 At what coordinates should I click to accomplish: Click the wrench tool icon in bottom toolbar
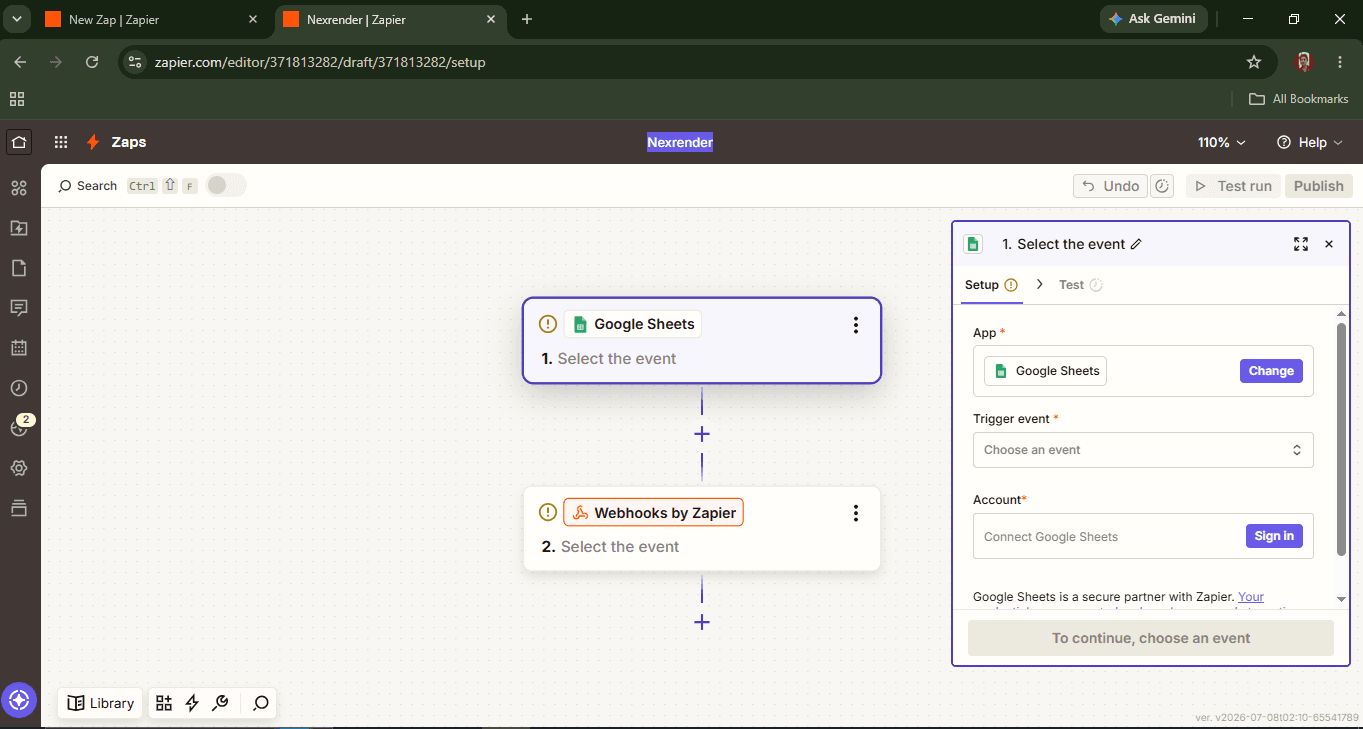[x=221, y=703]
